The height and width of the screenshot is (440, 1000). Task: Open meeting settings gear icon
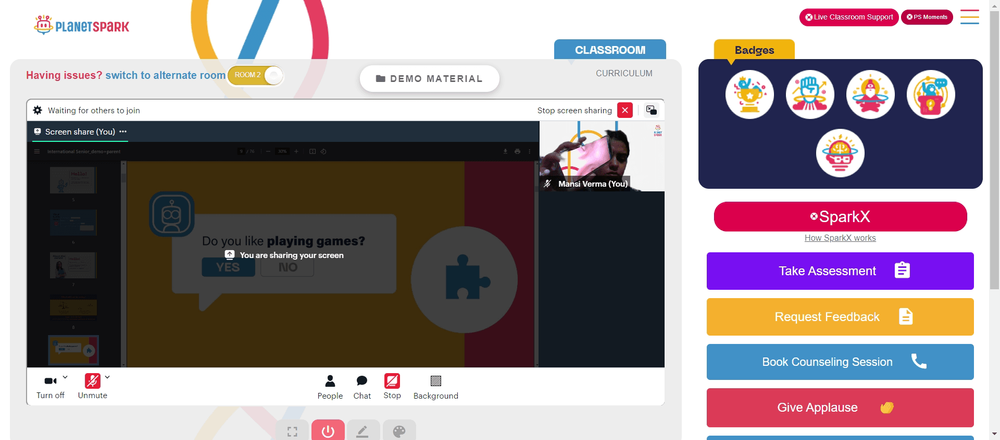[x=38, y=110]
